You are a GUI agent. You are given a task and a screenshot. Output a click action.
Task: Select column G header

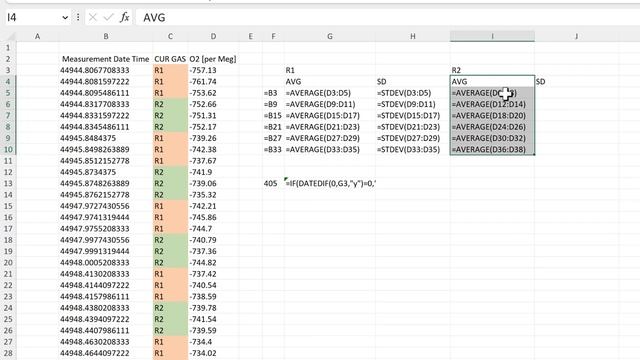tap(330, 36)
